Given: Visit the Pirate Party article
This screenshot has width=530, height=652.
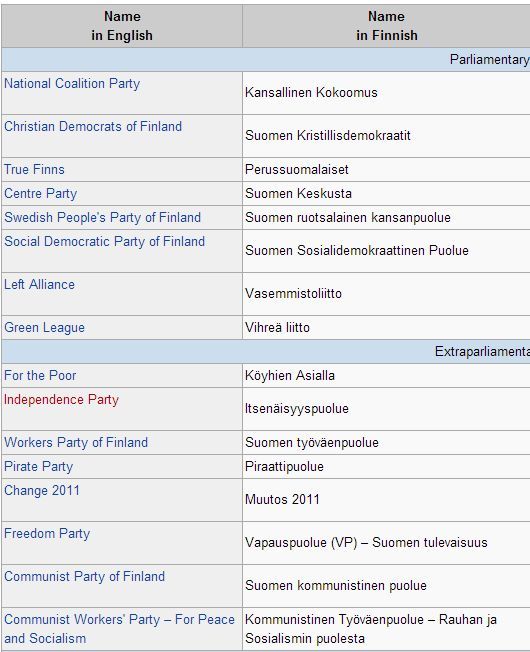Looking at the screenshot, I should pyautogui.click(x=39, y=467).
